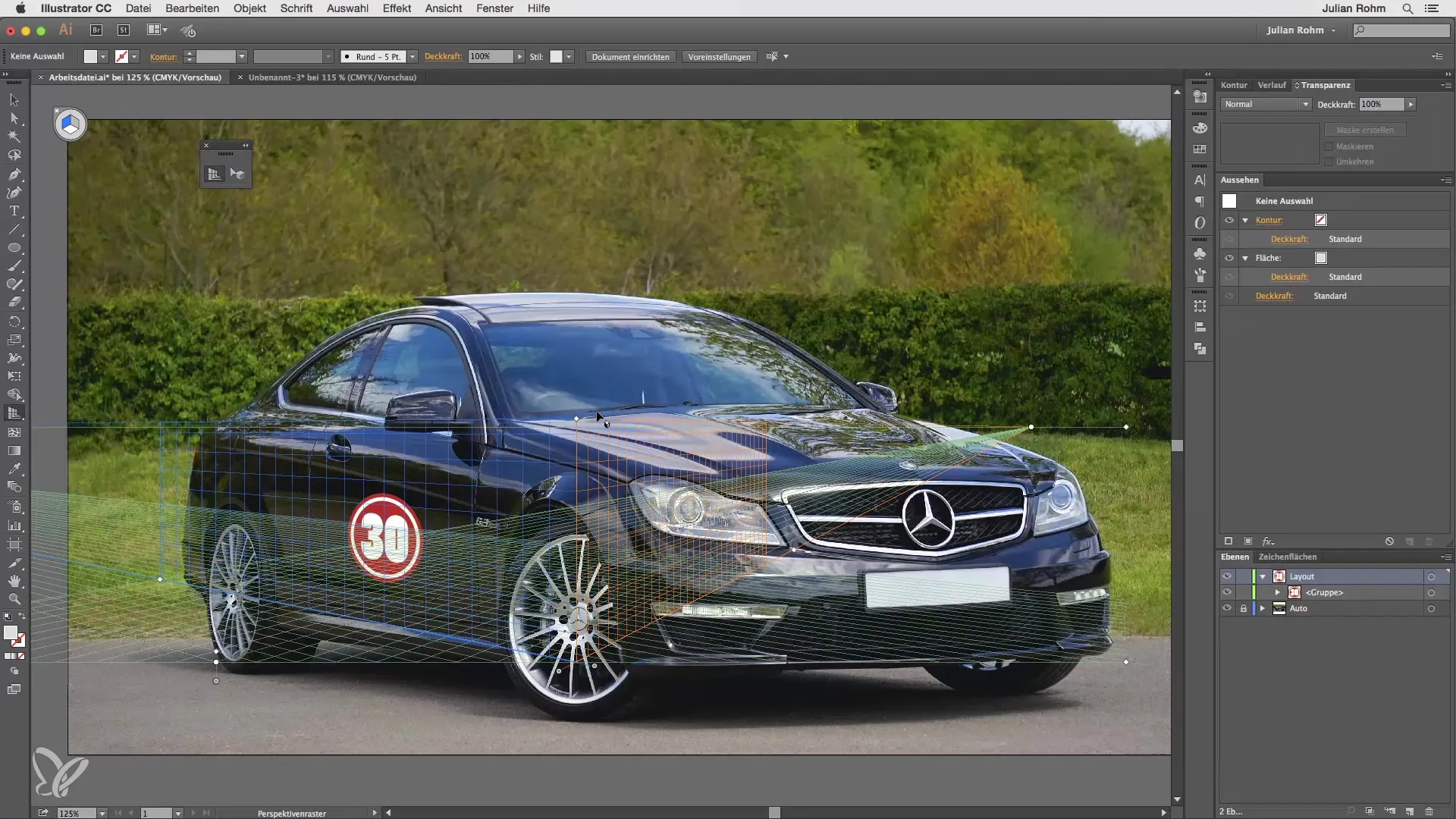The image size is (1456, 819).
Task: Select the Paintbrush tool
Action: (x=14, y=266)
